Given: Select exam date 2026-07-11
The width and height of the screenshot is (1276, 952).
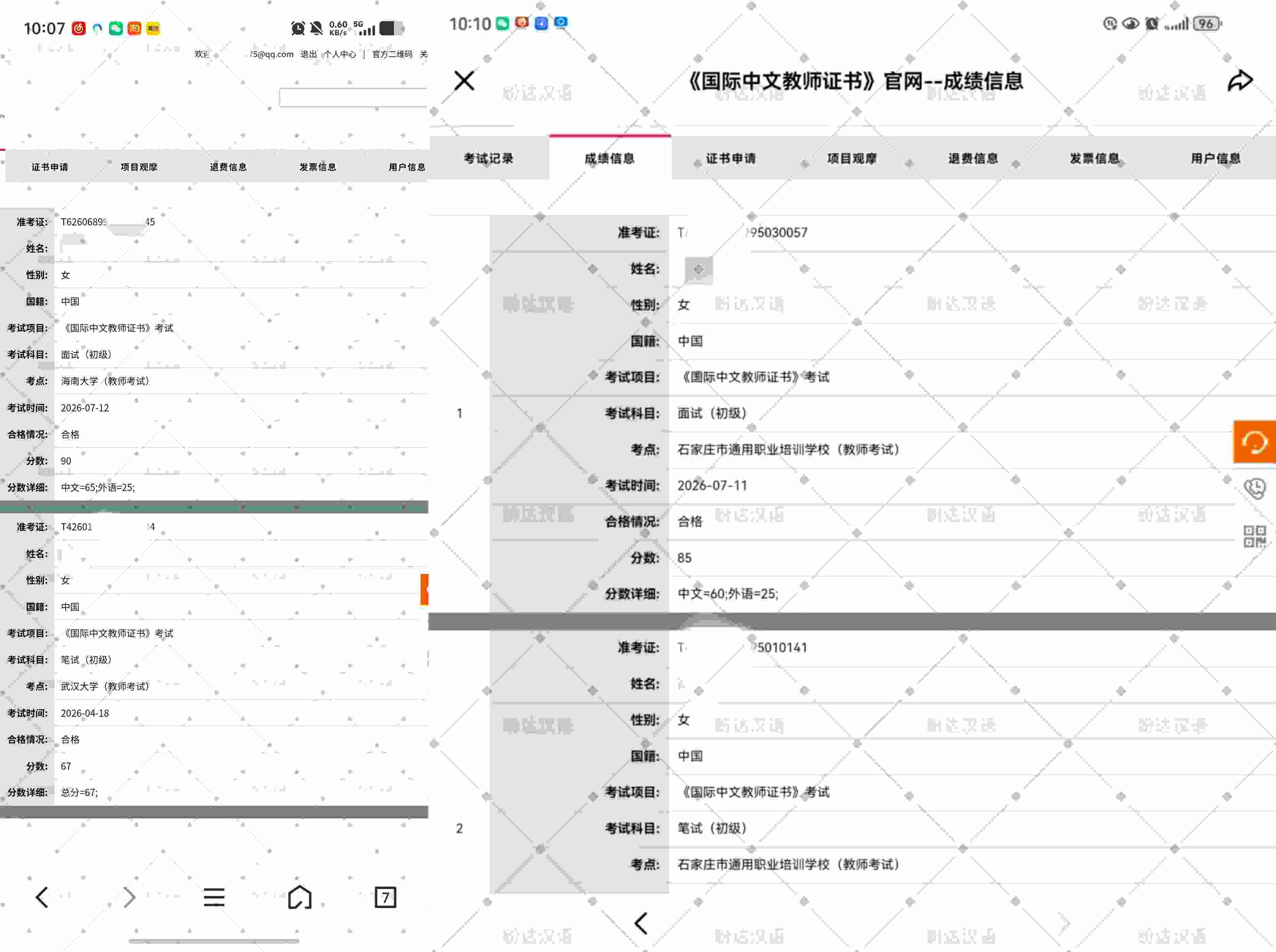Looking at the screenshot, I should [712, 486].
